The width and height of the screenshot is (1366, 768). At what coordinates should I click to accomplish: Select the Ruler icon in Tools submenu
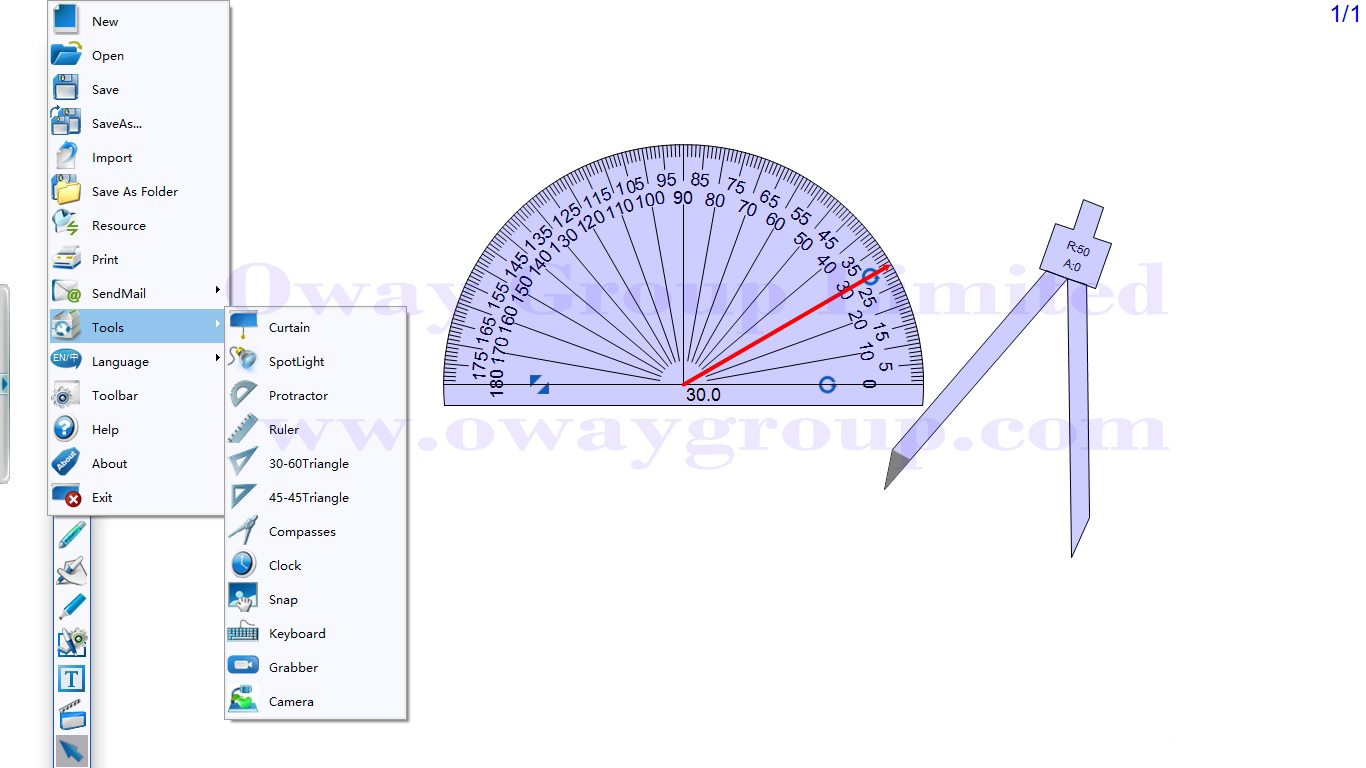click(x=243, y=429)
